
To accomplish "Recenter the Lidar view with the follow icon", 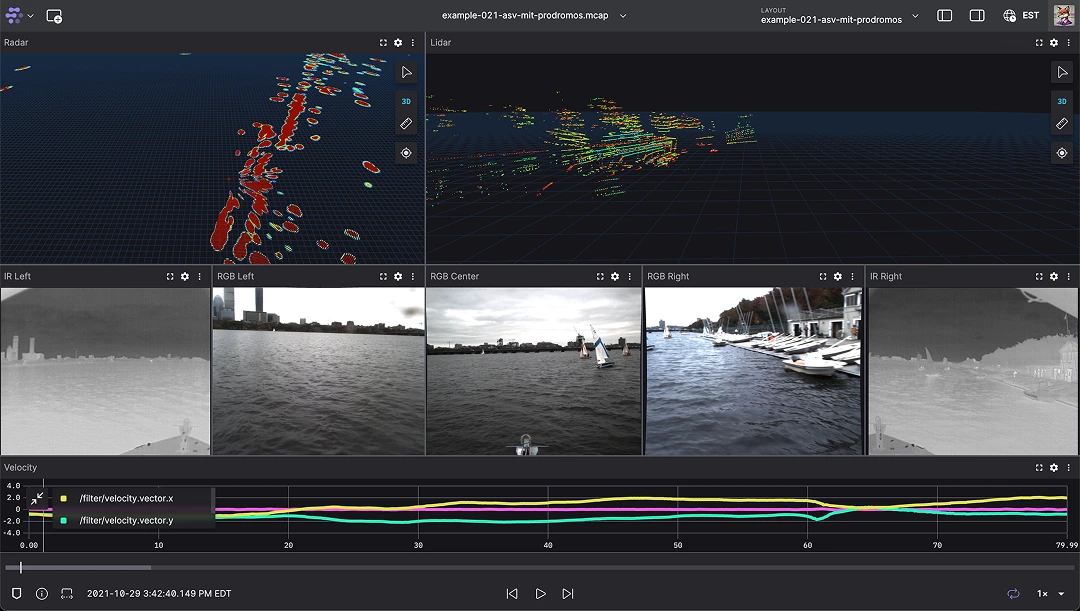I will pyautogui.click(x=1062, y=152).
